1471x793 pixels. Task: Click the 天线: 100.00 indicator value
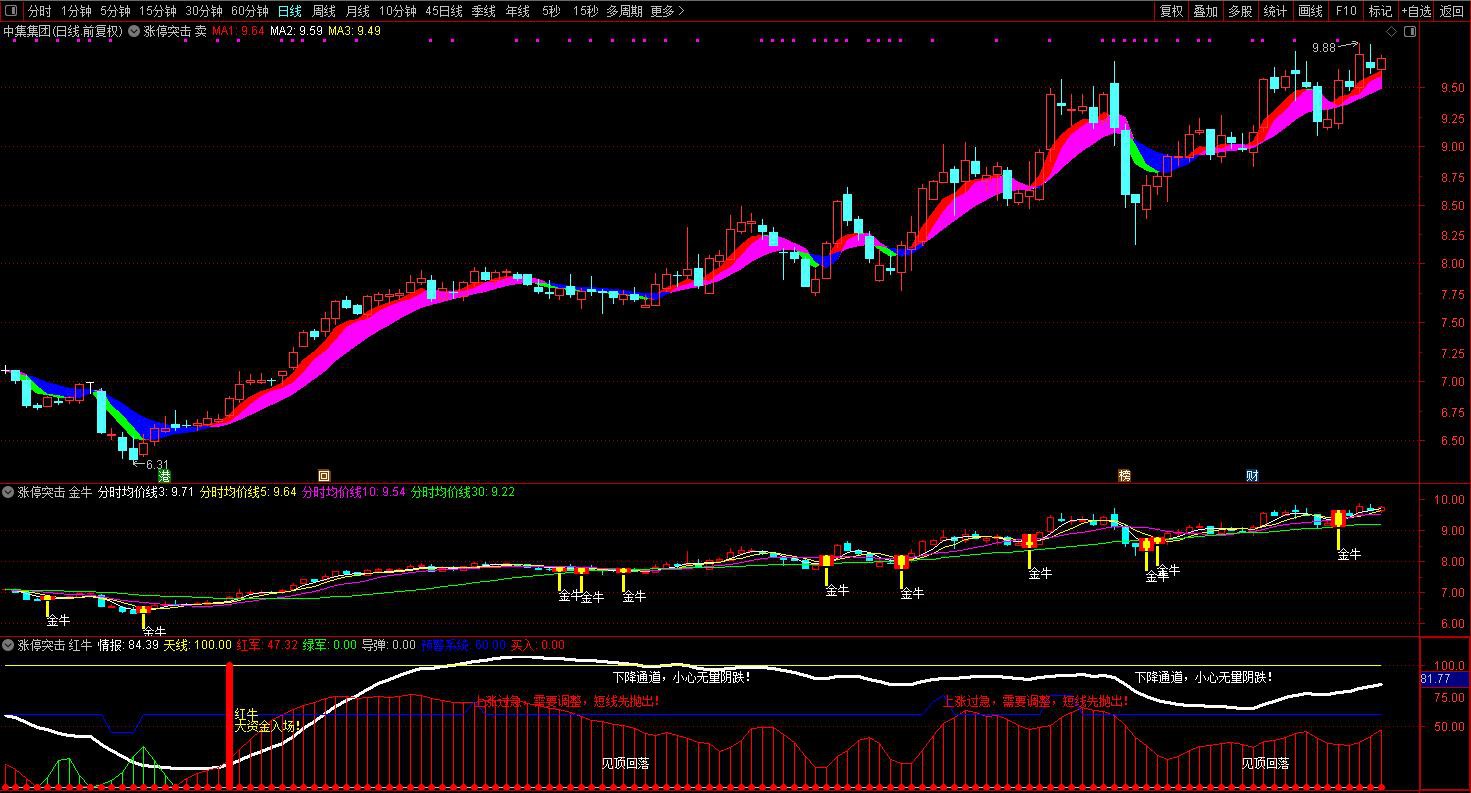pyautogui.click(x=198, y=645)
